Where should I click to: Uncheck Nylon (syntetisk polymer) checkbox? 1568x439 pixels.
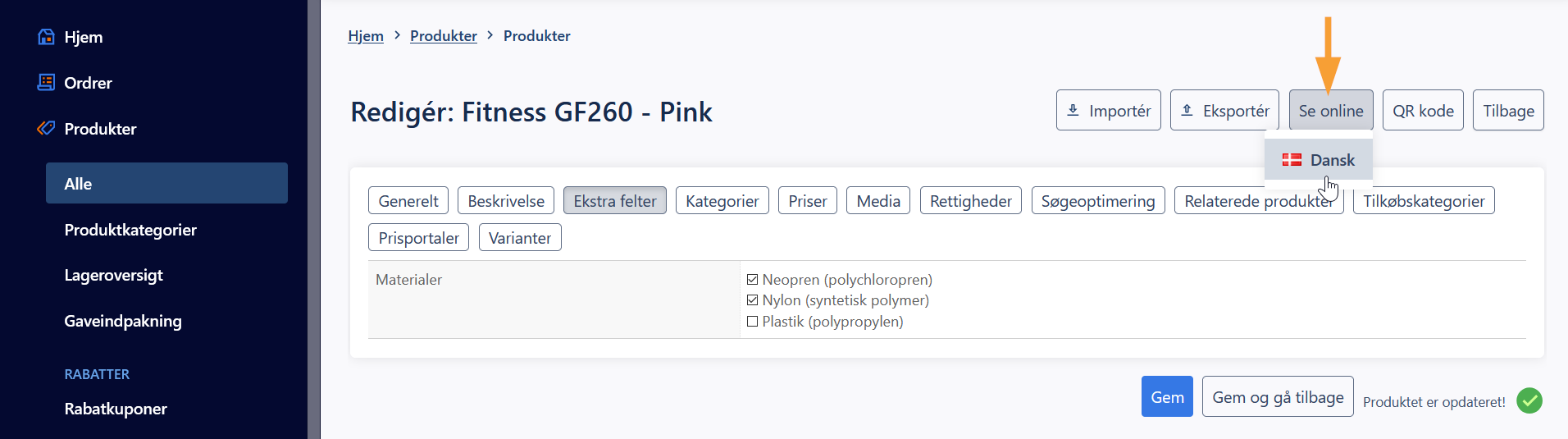[752, 300]
